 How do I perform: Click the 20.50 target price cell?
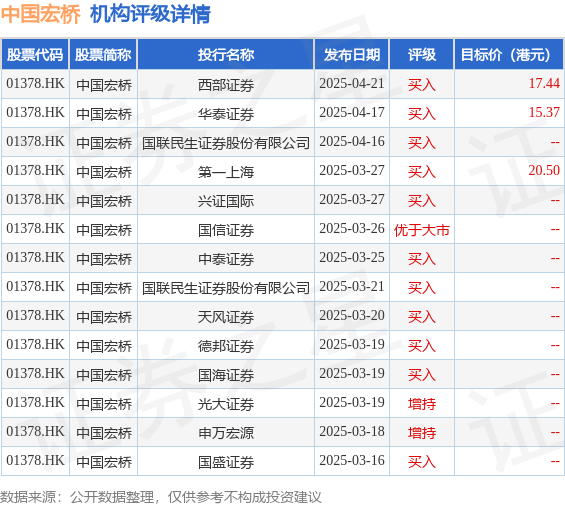[x=509, y=171]
